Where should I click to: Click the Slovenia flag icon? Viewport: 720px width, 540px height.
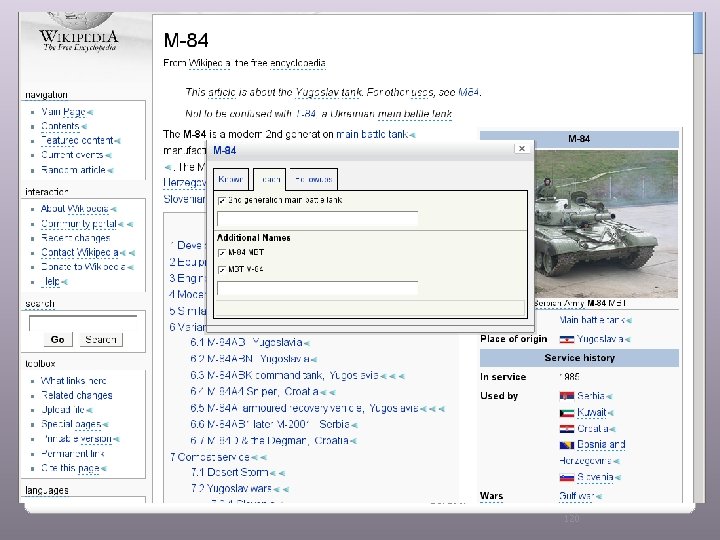coord(567,478)
